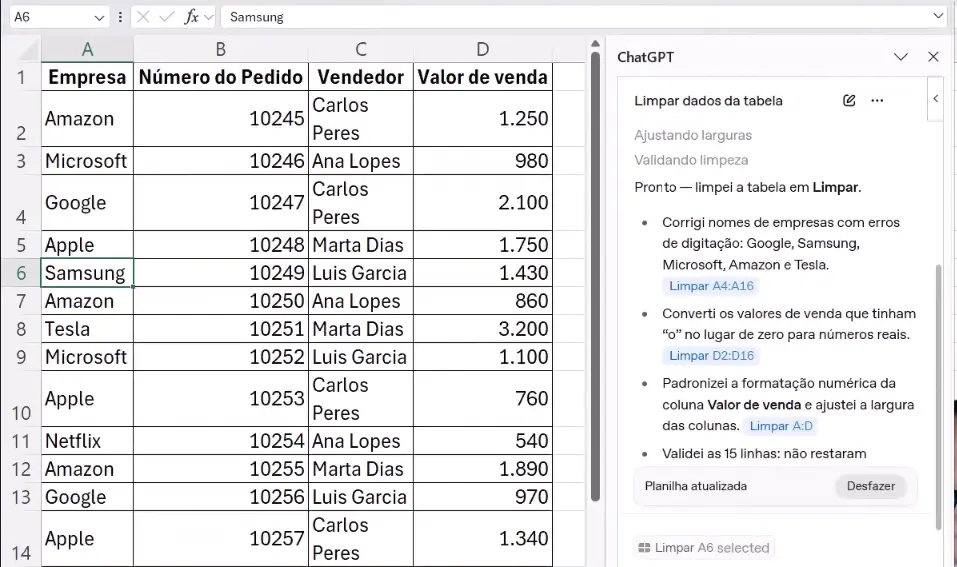Cancel formula entry with the X icon
This screenshot has width=957, height=567.
point(143,17)
